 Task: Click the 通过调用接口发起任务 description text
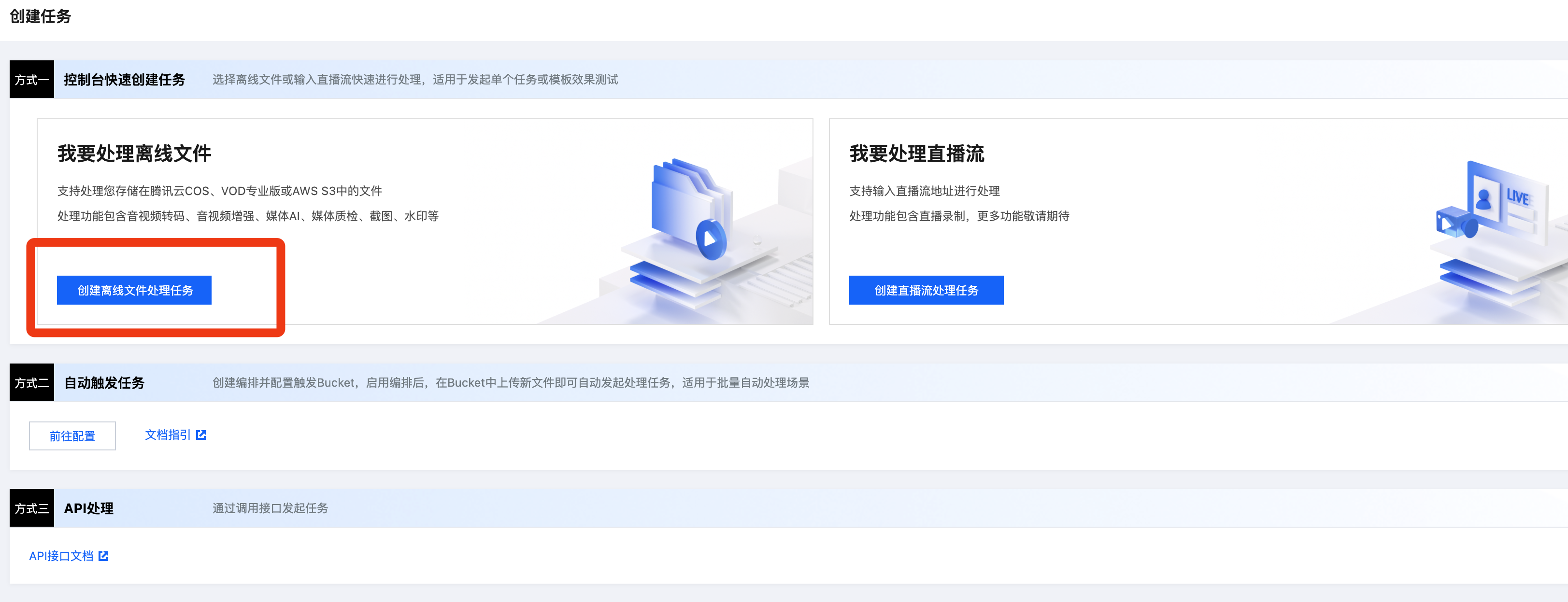(x=270, y=508)
